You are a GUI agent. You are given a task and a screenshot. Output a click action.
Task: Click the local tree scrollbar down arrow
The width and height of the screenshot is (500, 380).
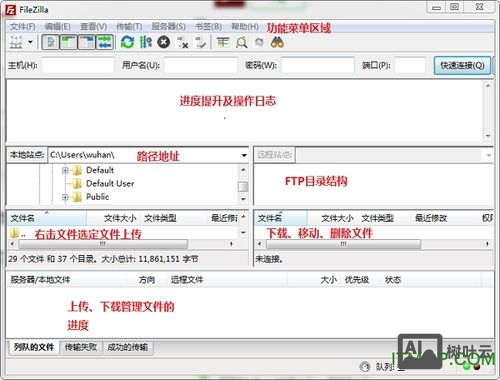point(244,199)
